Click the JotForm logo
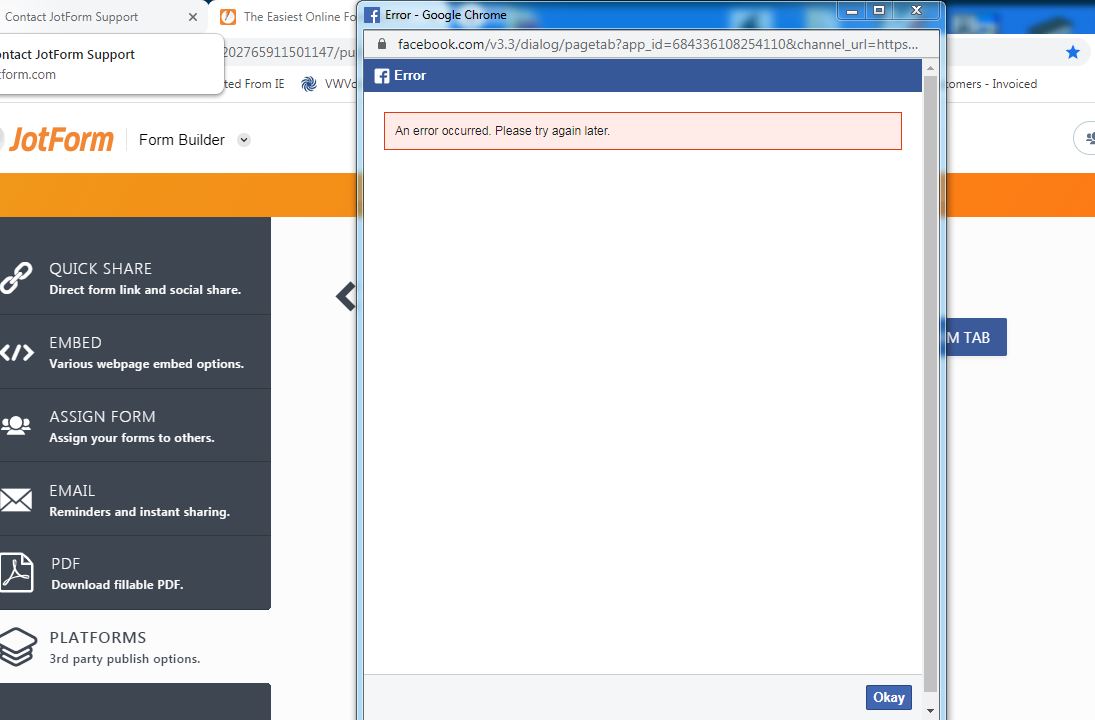Viewport: 1095px width, 720px height. tap(60, 139)
